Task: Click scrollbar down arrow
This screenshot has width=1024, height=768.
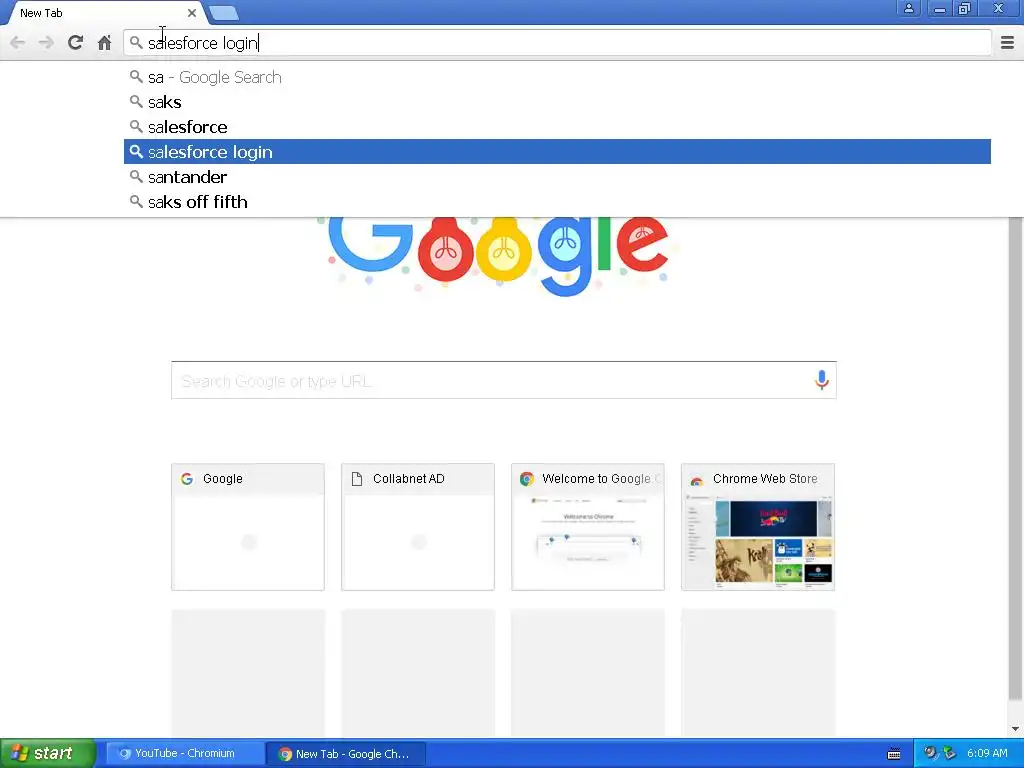Action: 1015,729
